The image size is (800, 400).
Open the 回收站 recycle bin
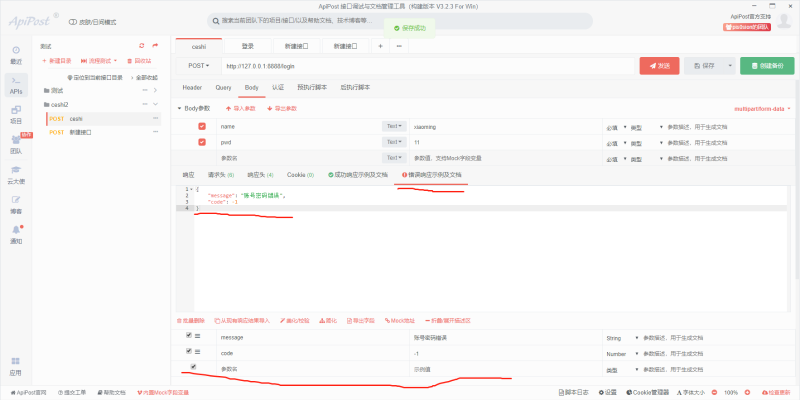(x=139, y=61)
